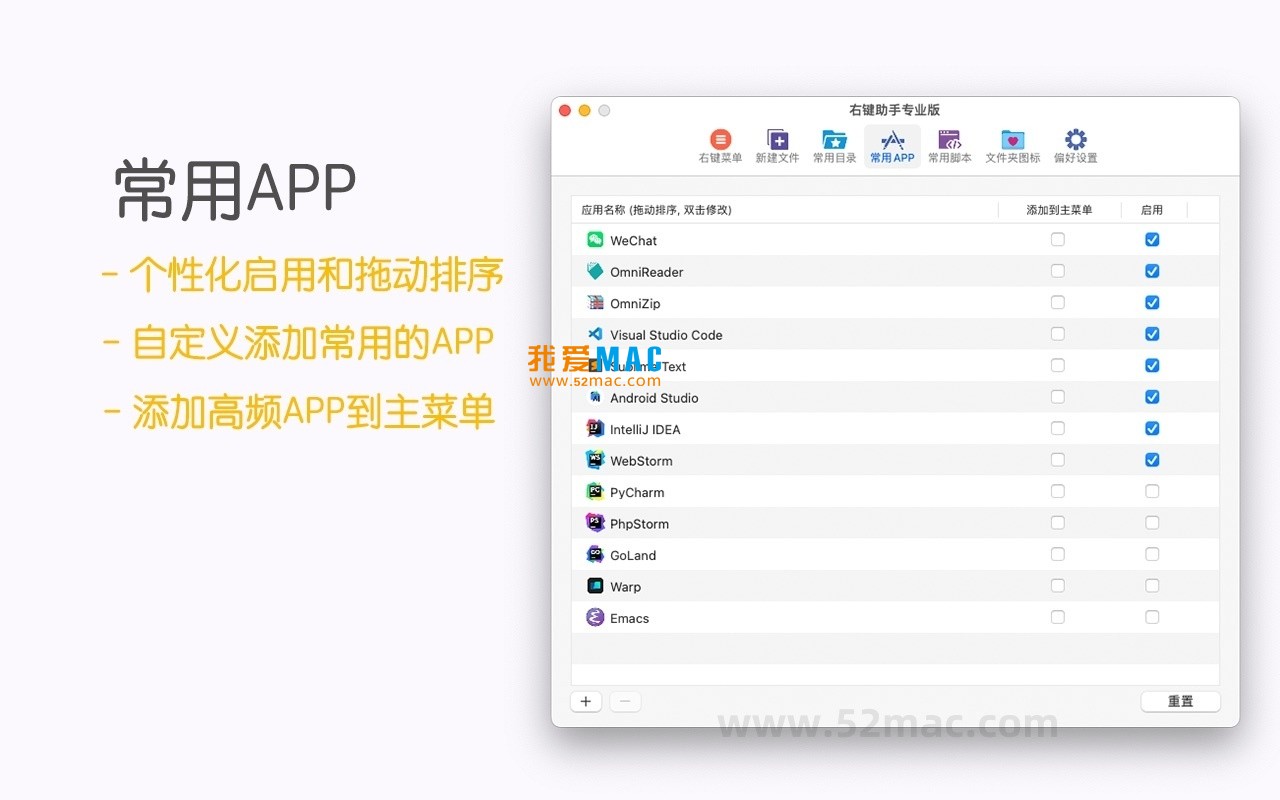Open the 常用目录 folder section

834,146
